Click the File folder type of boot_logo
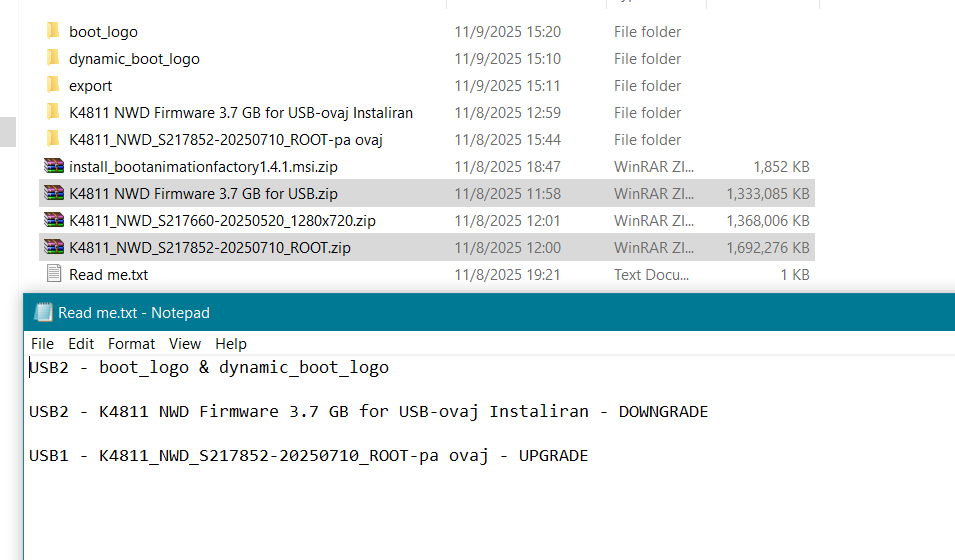The image size is (955, 560). pyautogui.click(x=647, y=32)
